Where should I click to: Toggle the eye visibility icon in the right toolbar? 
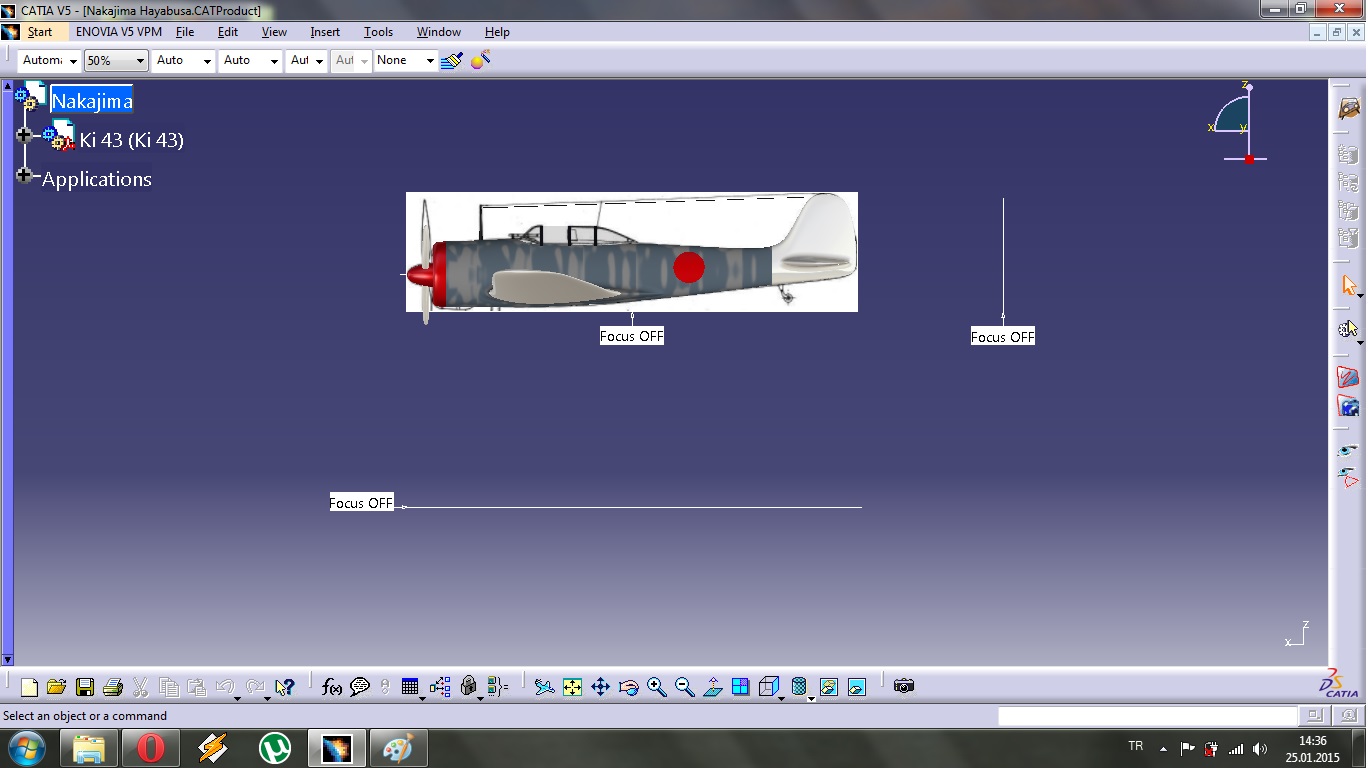(1349, 451)
